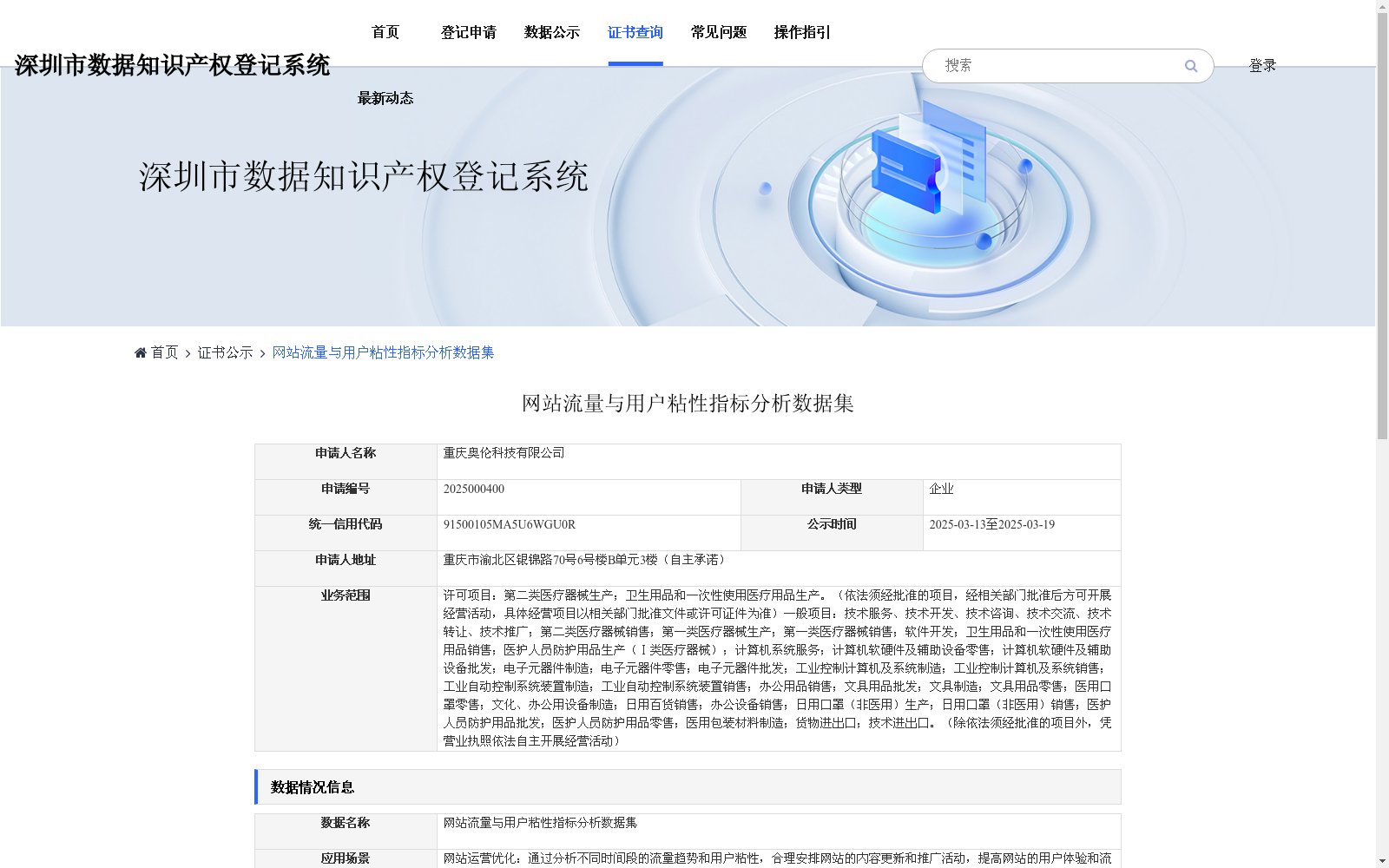Open the 操作指引 menu item

pyautogui.click(x=802, y=32)
